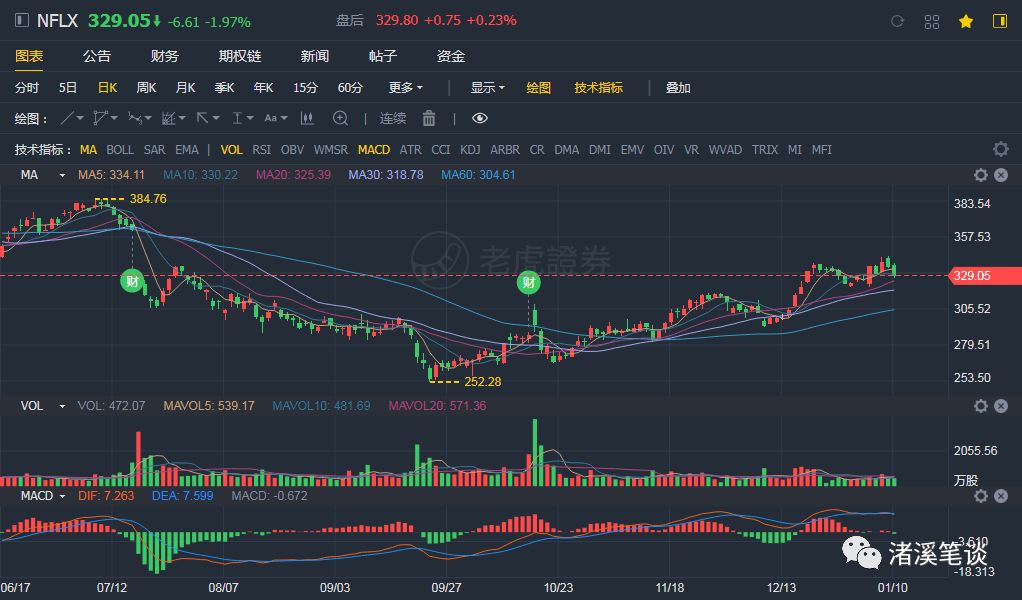This screenshot has width=1022, height=600.
Task: Click the 连续 continuous drawing button
Action: point(393,119)
